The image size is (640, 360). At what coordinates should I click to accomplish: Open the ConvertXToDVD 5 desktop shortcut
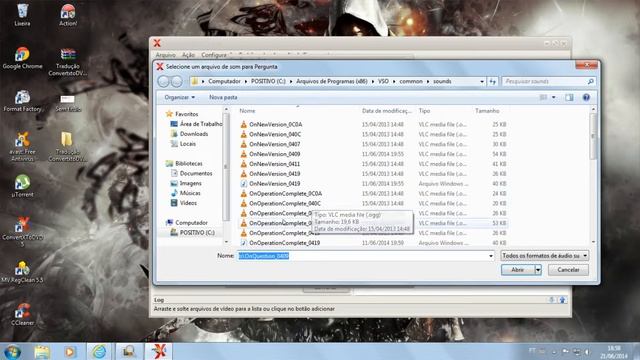tap(22, 232)
